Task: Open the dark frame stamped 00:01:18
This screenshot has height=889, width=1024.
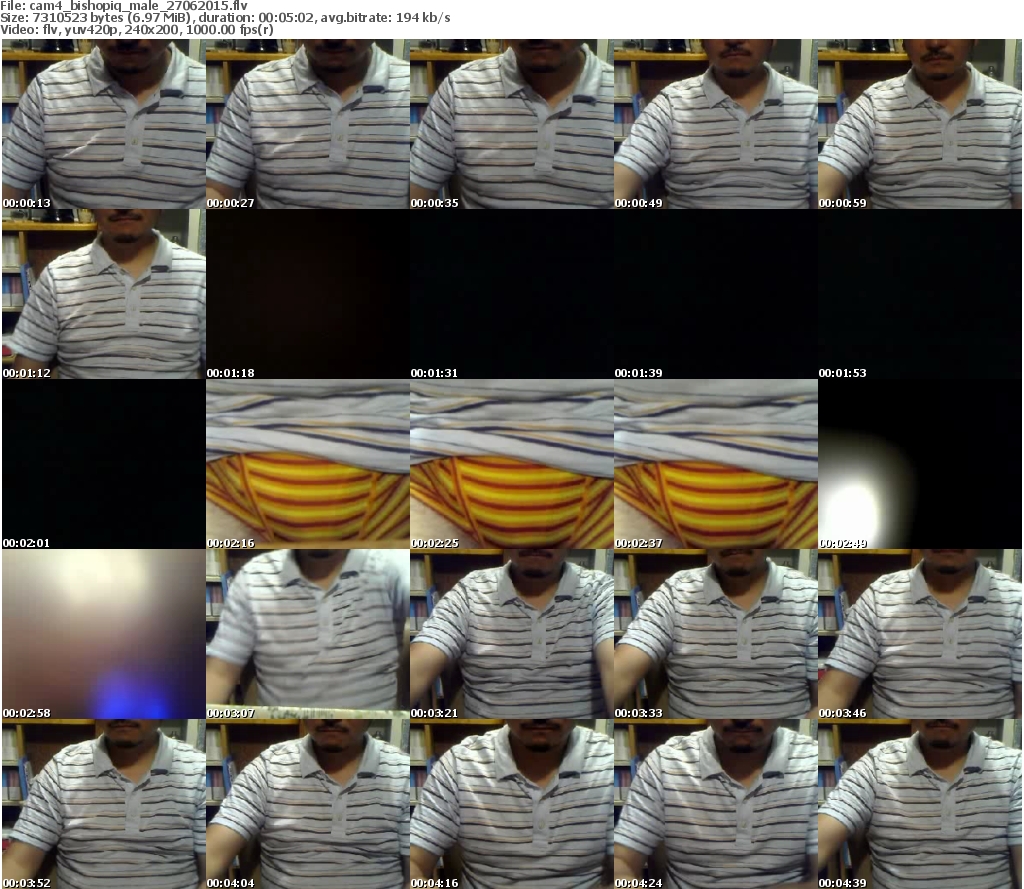Action: 308,294
